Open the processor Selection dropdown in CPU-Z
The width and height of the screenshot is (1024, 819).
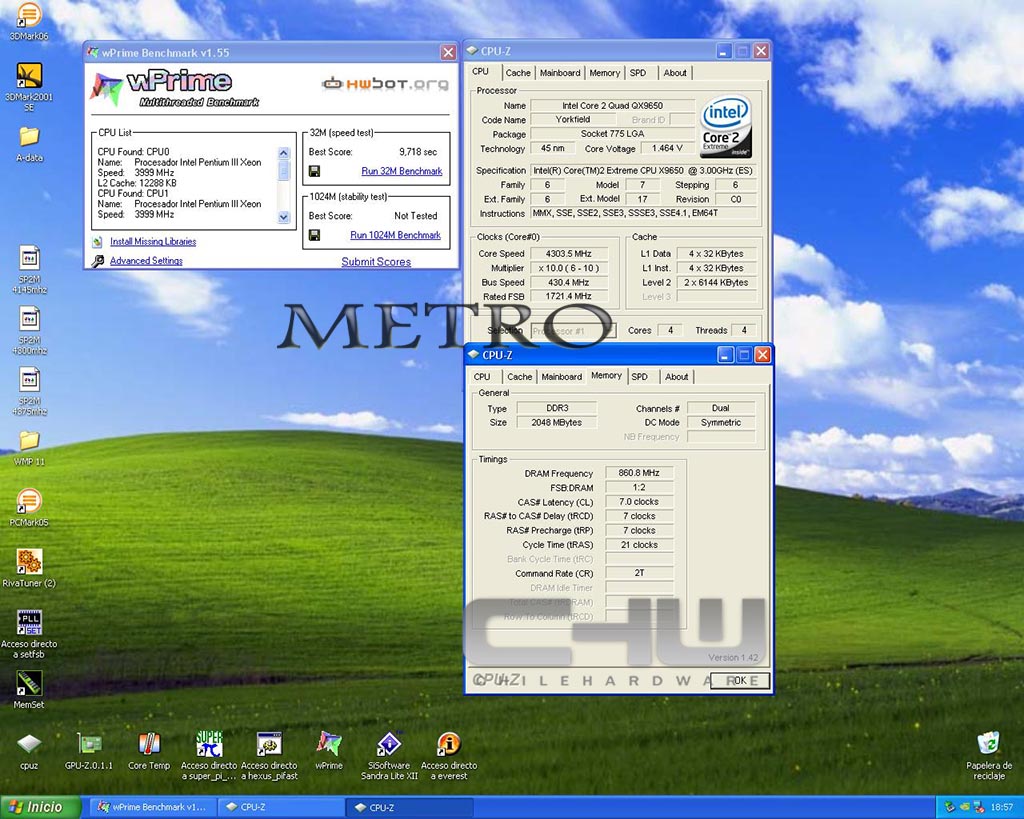pos(573,330)
